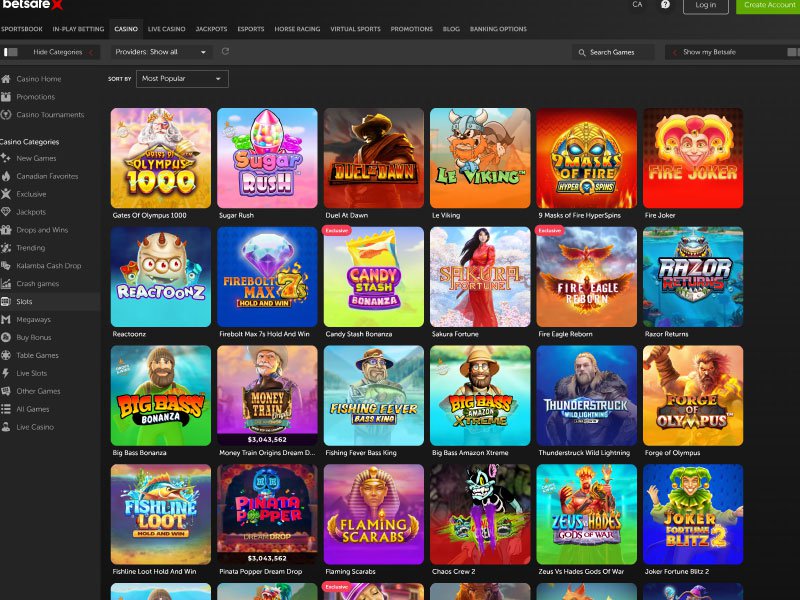The width and height of the screenshot is (800, 600).
Task: Open the Razor Returns game tile
Action: [693, 277]
